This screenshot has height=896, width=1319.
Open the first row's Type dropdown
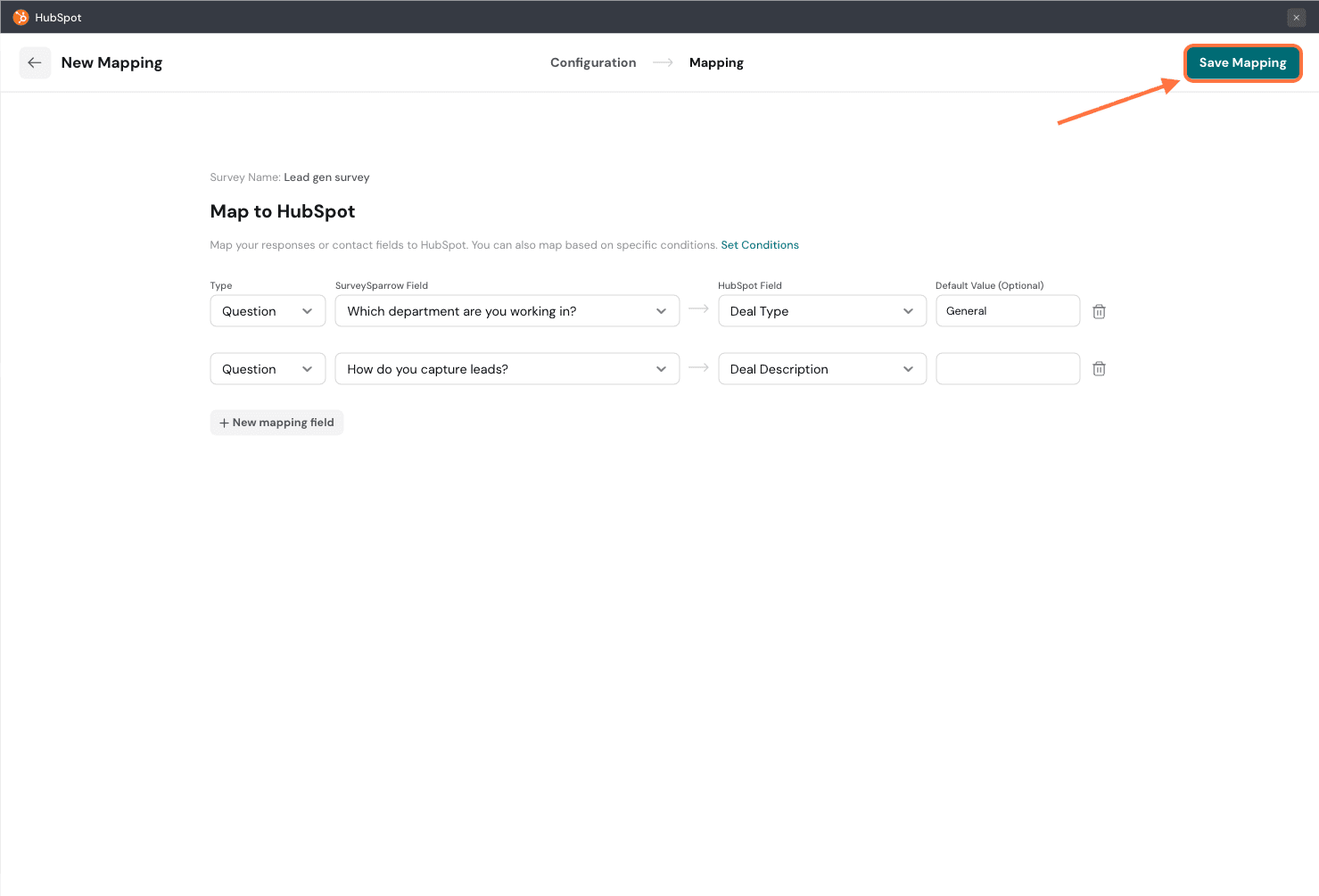(x=268, y=311)
